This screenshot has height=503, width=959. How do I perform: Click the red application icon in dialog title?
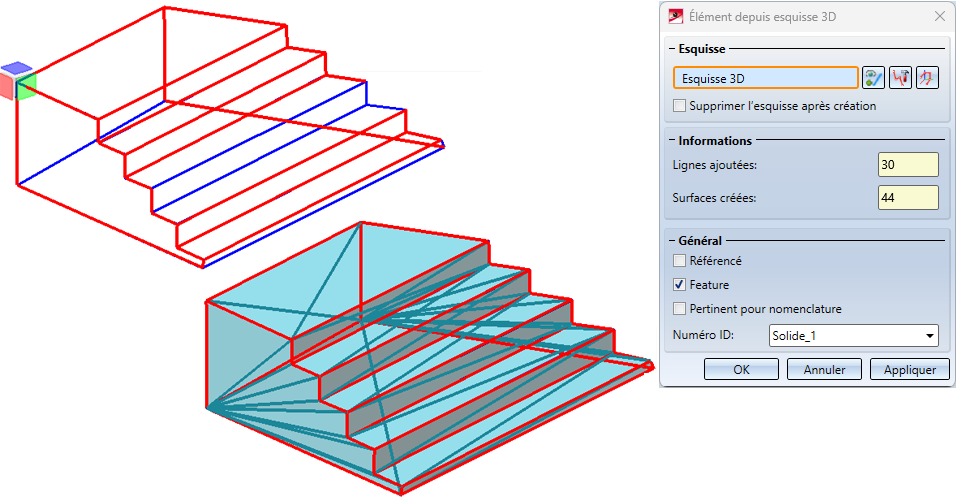coord(676,17)
